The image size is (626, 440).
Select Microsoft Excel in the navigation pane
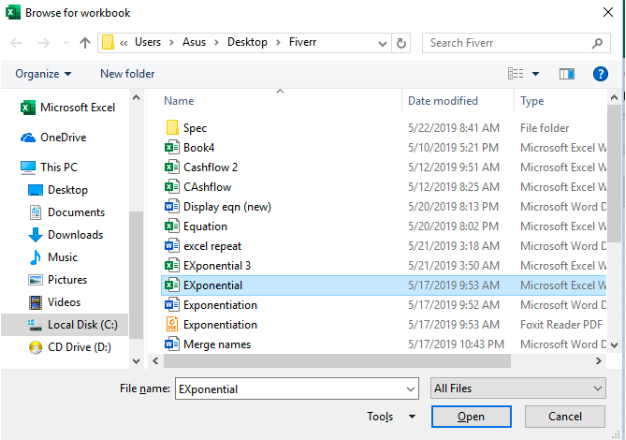pos(68,107)
